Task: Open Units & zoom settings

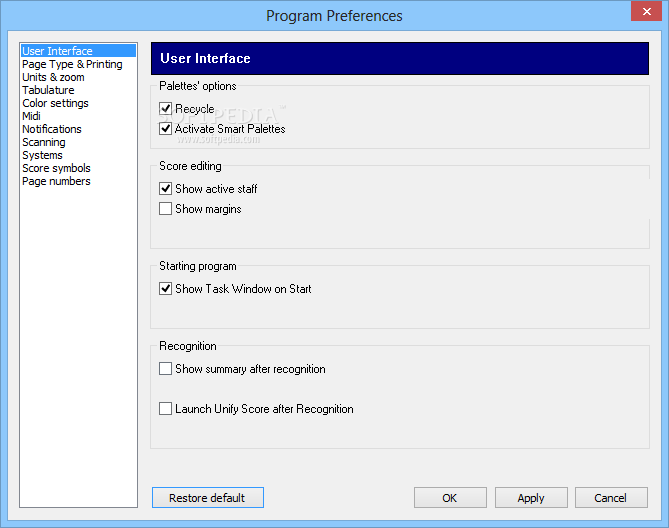Action: [x=53, y=77]
